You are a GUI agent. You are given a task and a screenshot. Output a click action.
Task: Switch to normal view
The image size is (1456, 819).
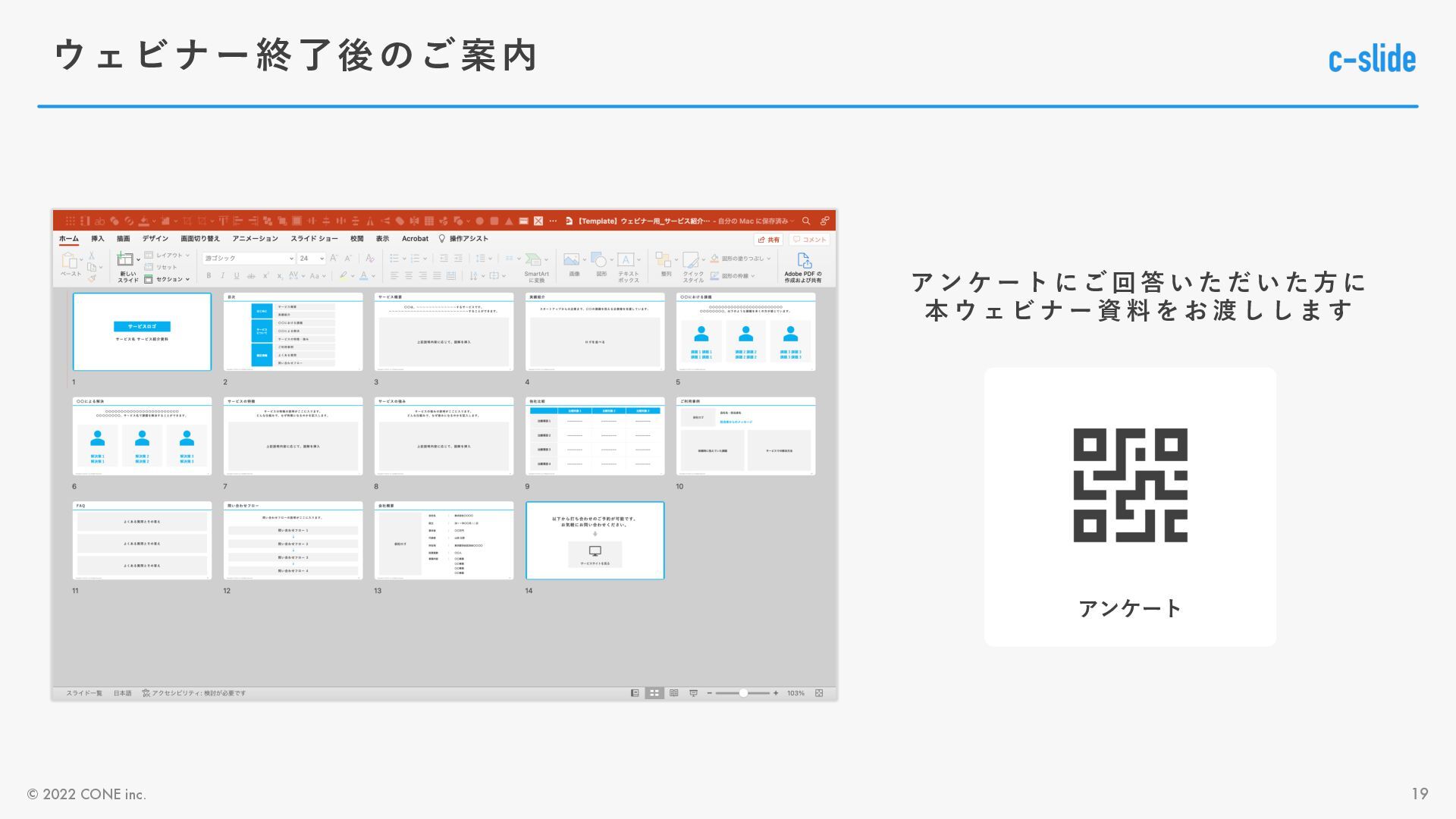635,693
